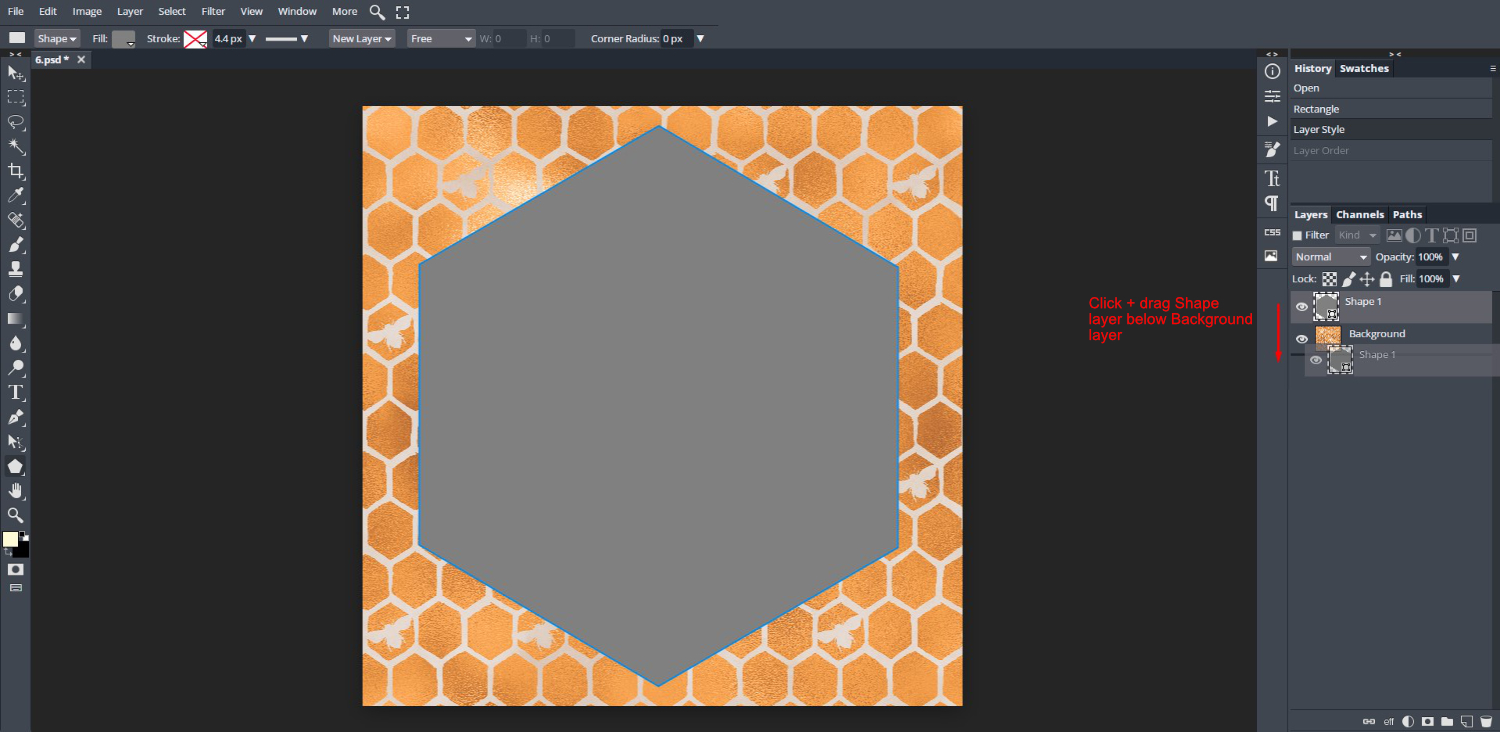
Task: Open the Fill color swatch
Action: pyautogui.click(x=124, y=39)
